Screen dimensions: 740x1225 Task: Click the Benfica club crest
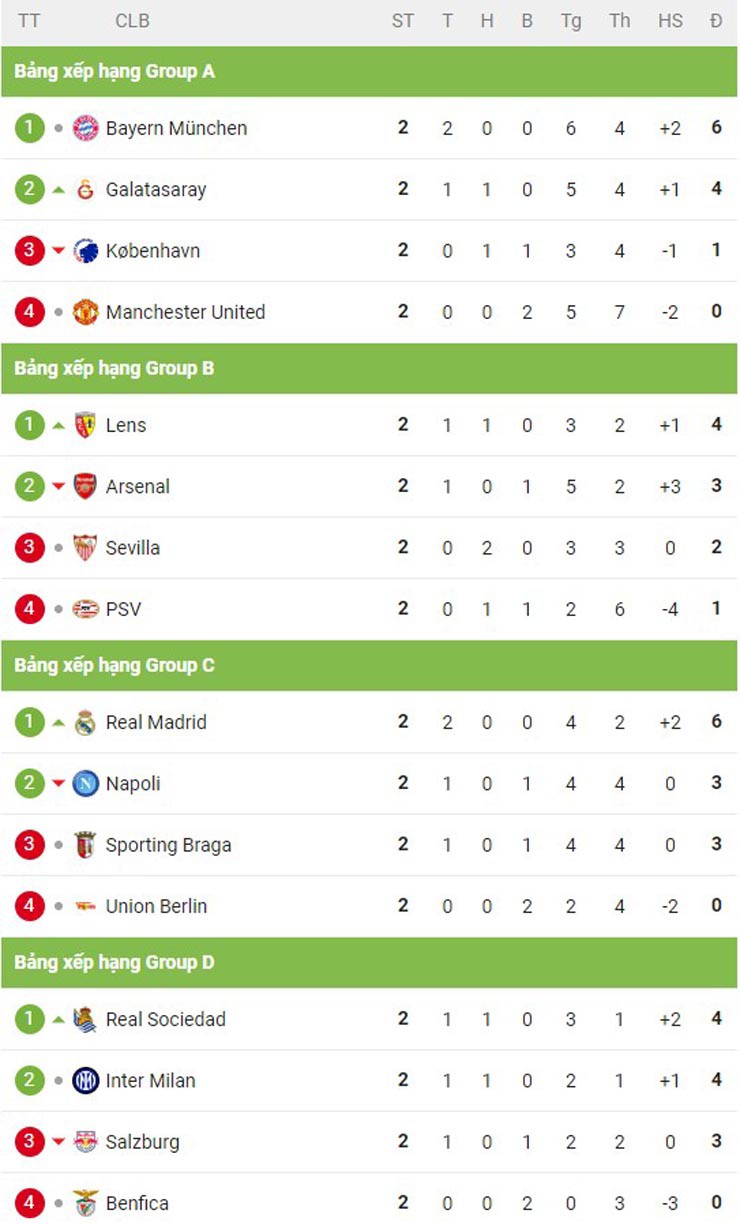[86, 1203]
